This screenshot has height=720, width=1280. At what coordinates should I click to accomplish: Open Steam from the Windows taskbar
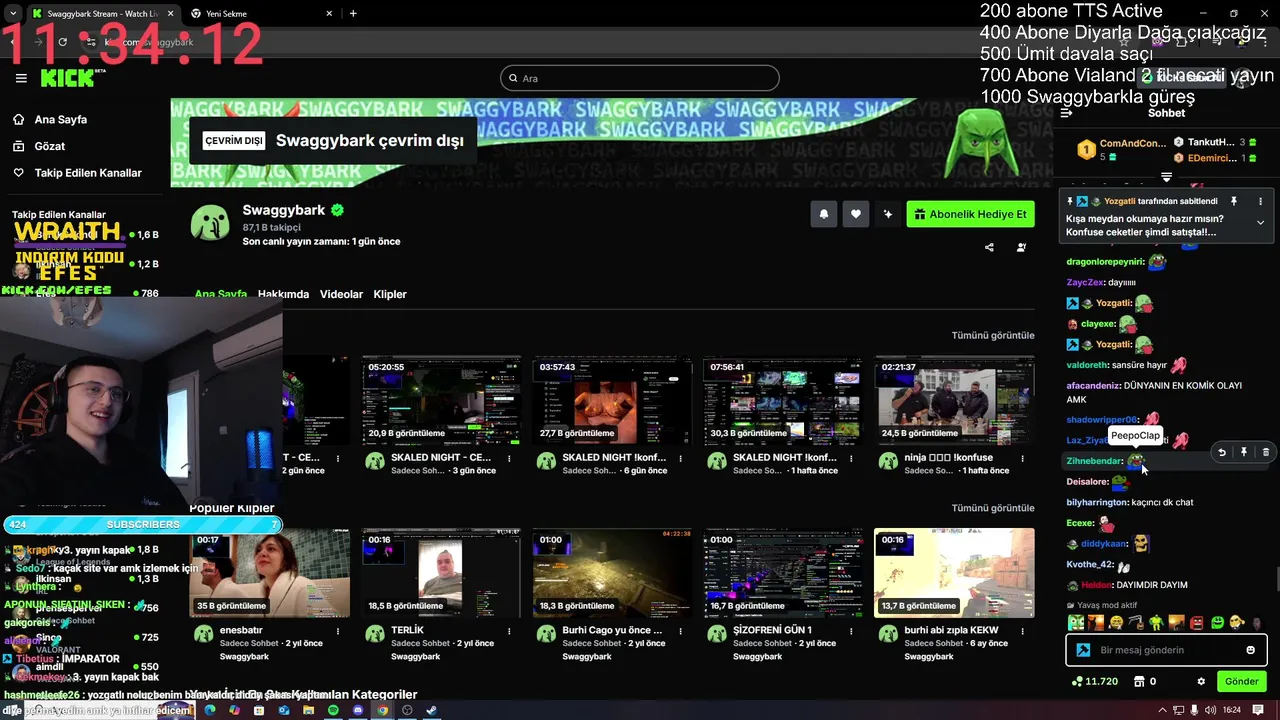coord(432,710)
